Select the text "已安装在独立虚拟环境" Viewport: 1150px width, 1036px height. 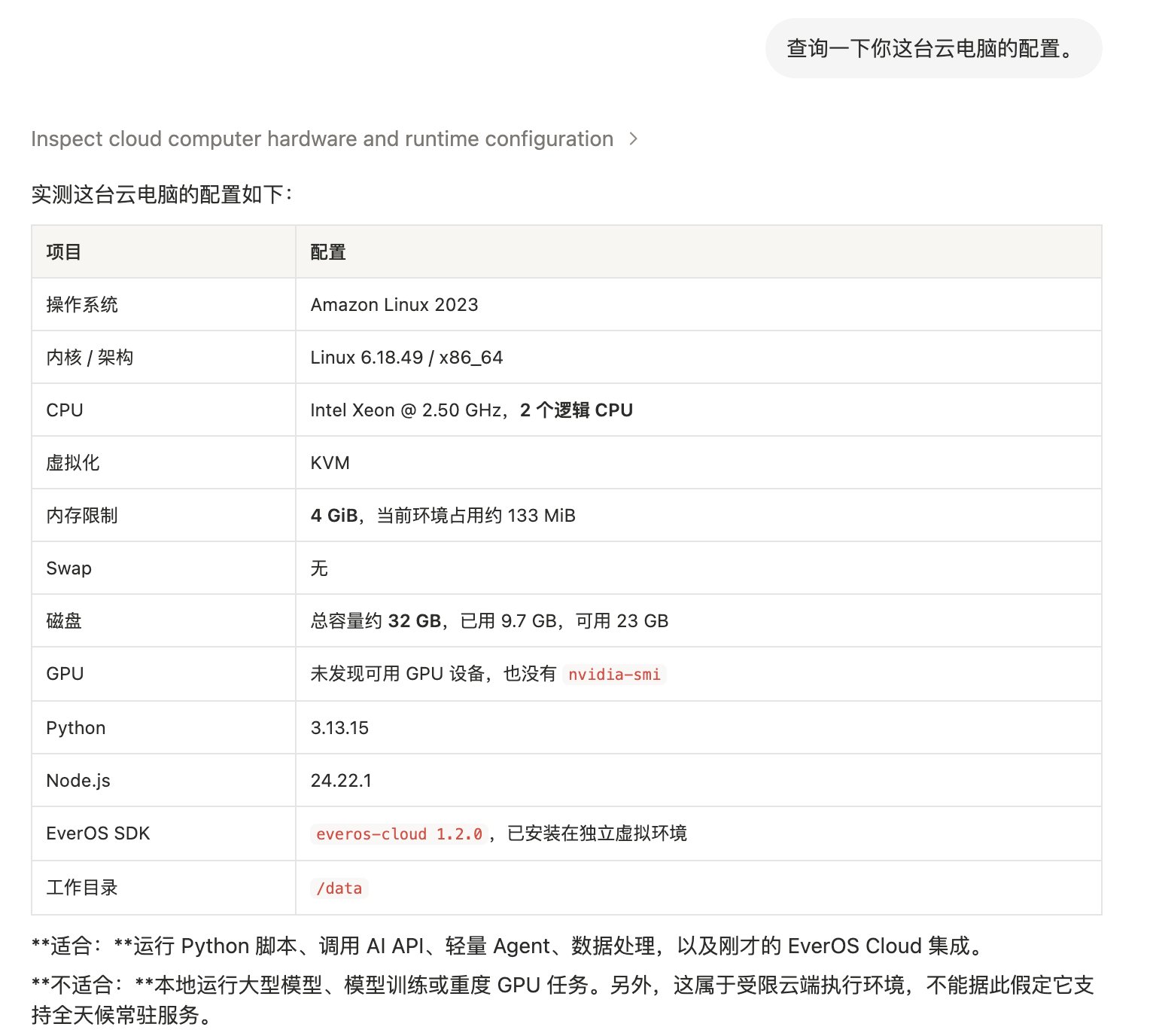pos(597,833)
